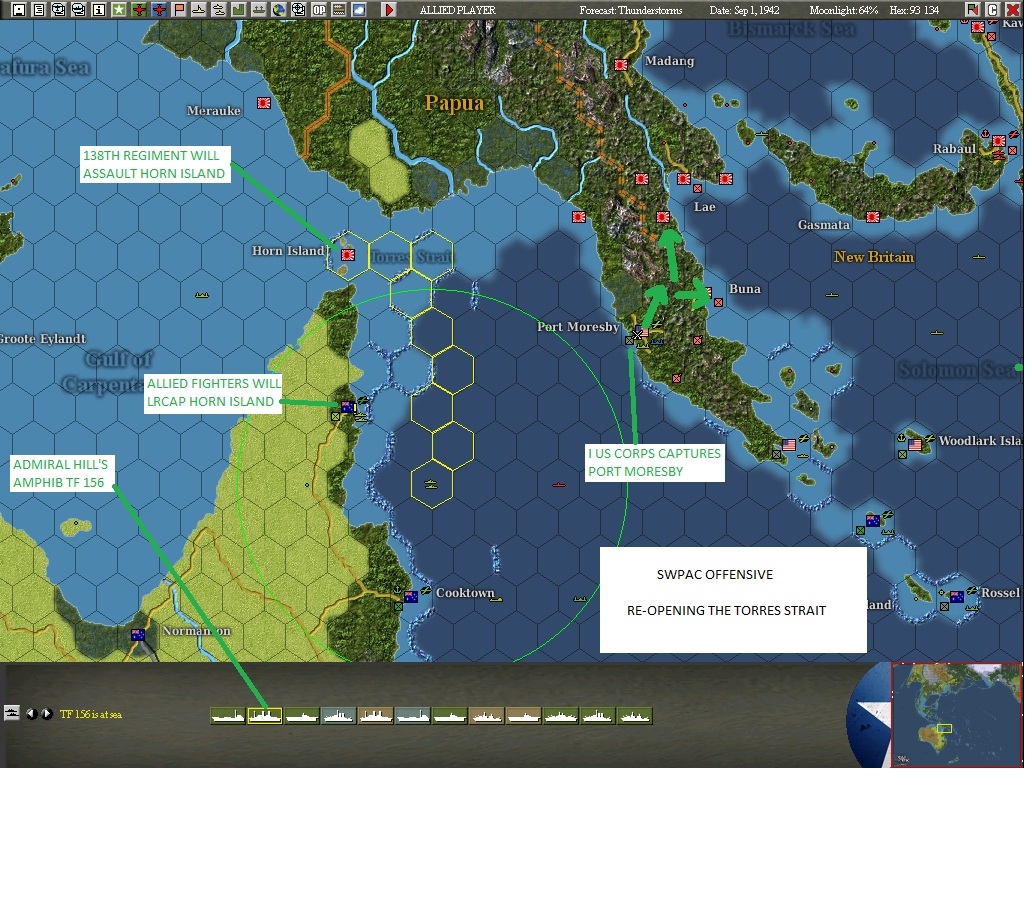Select Japanese base flag at Horn Island

pos(348,255)
